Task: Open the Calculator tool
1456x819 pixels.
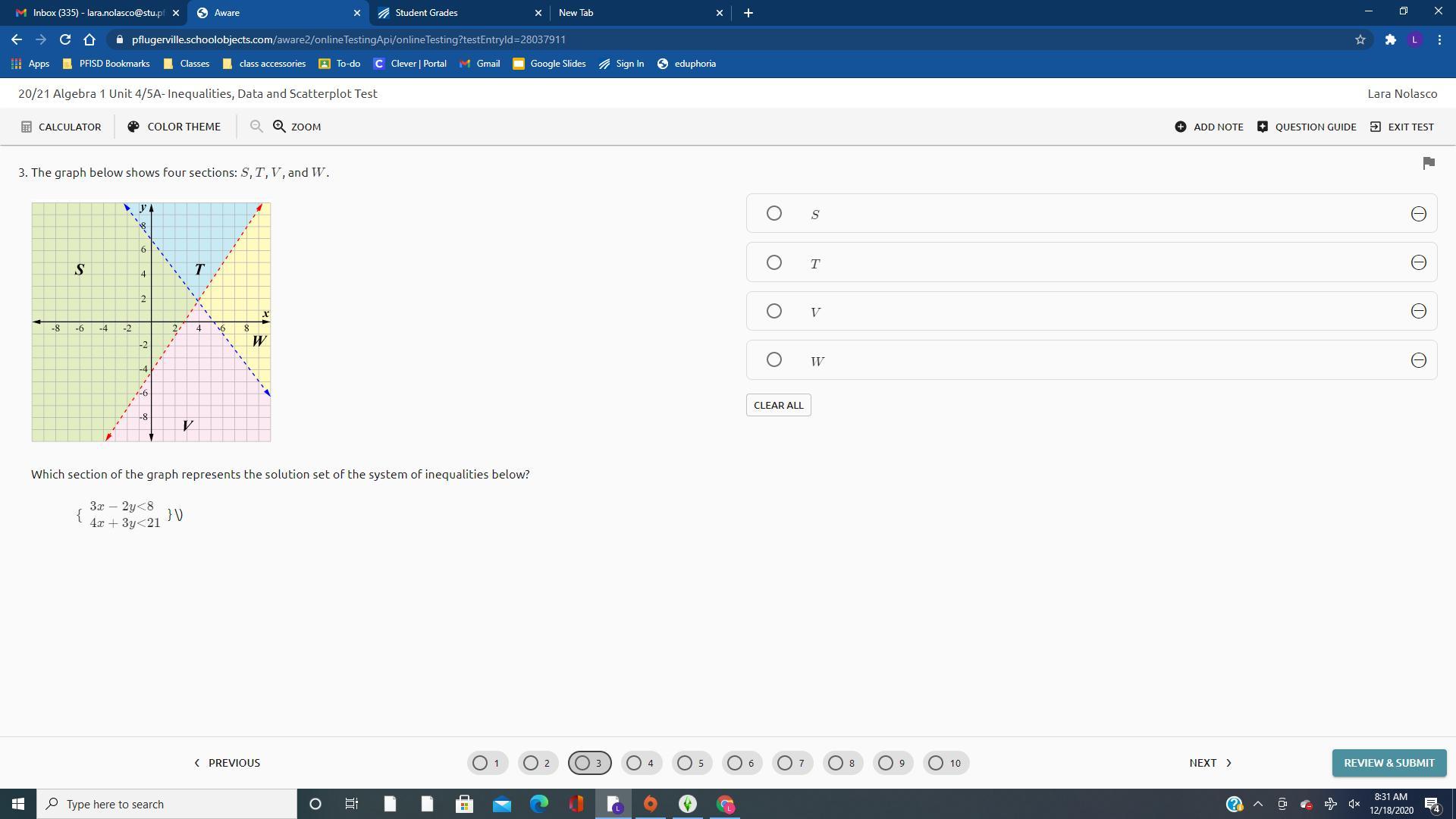Action: point(61,127)
